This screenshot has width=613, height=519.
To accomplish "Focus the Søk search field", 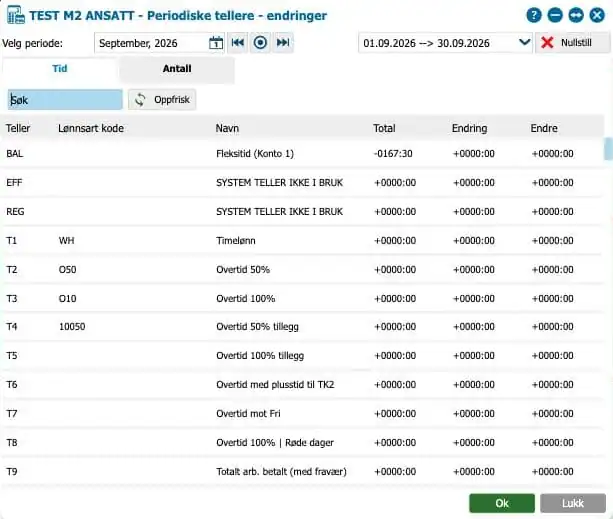I will pos(65,100).
